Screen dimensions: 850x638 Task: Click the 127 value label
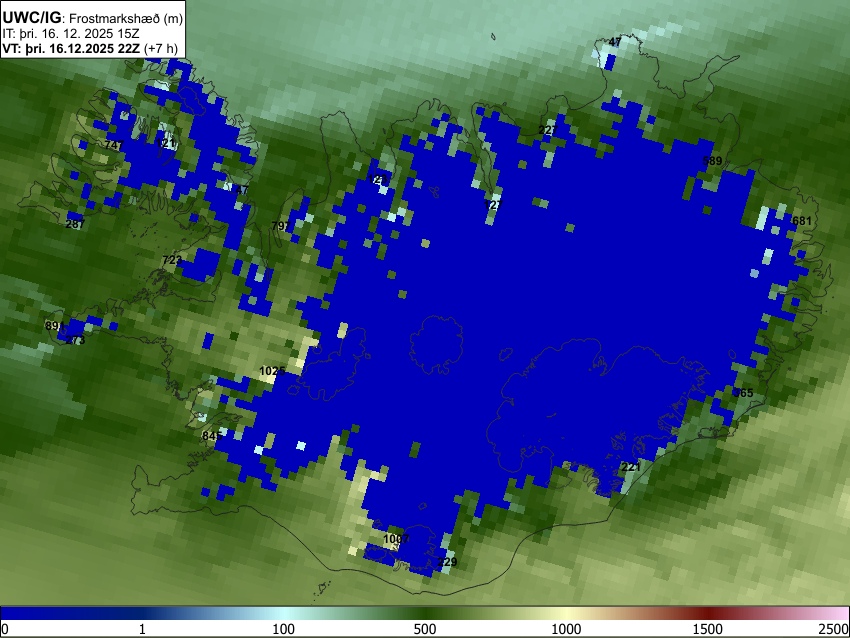tap(493, 204)
